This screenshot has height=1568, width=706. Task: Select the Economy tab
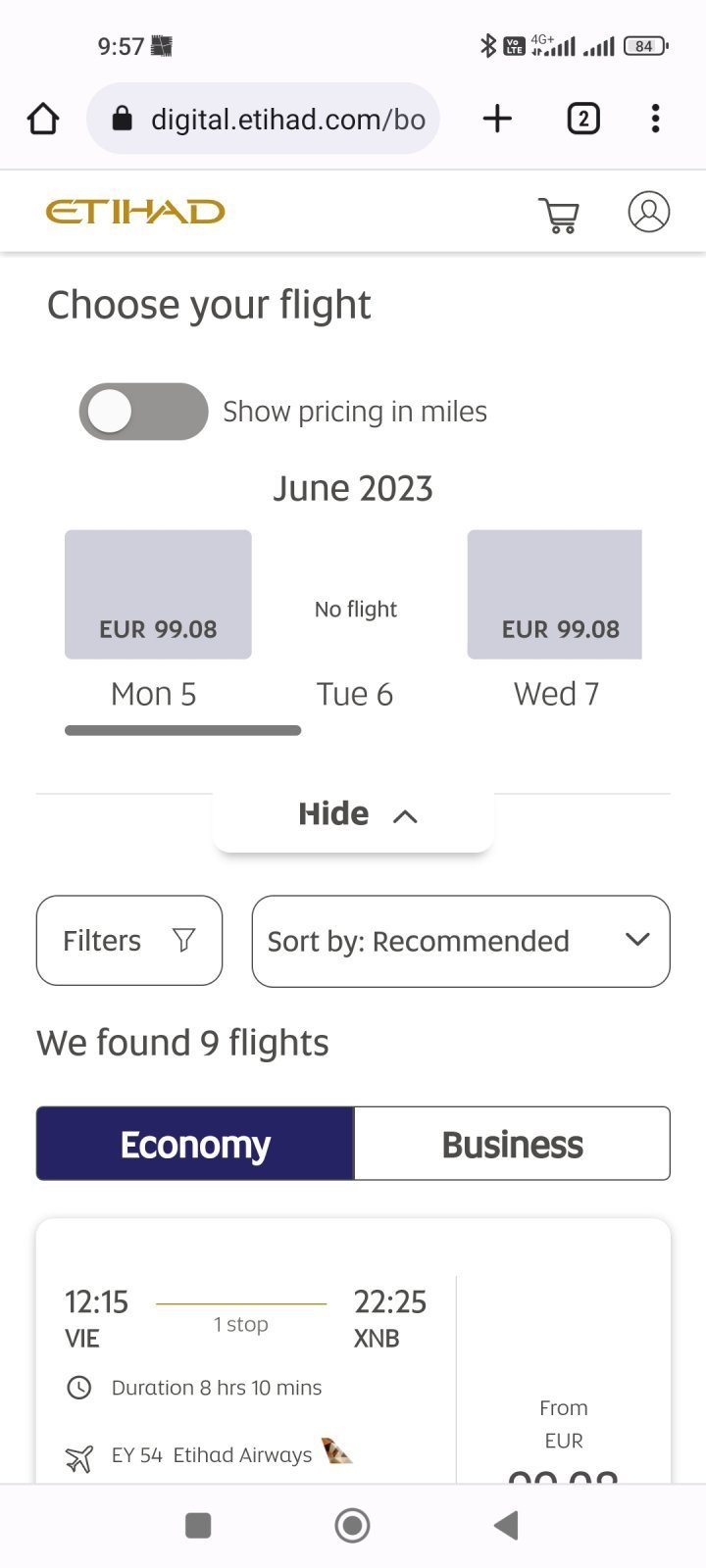(195, 1144)
